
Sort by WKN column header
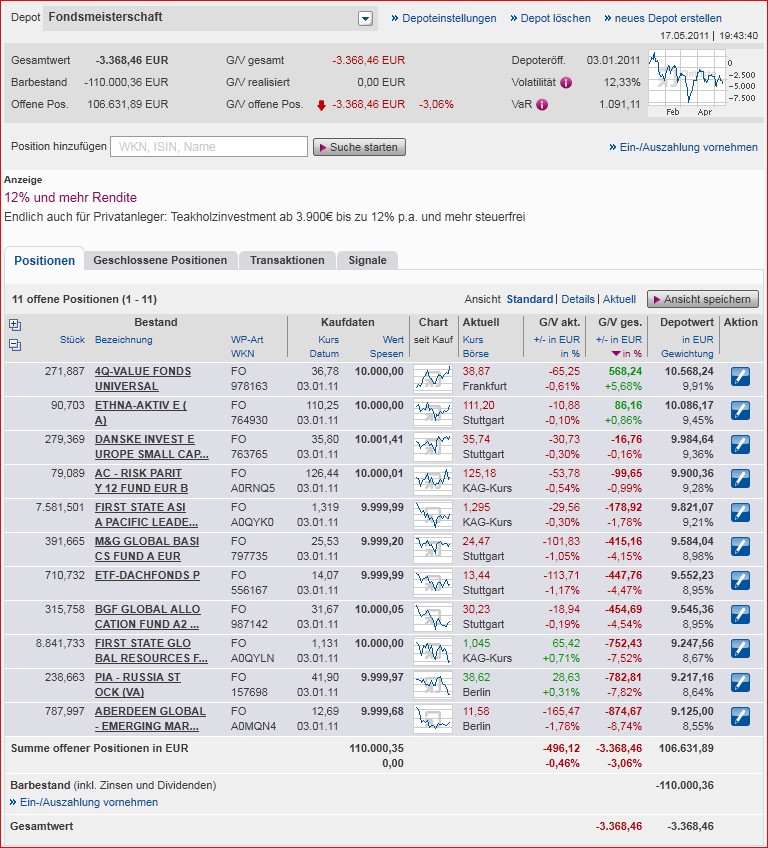pyautogui.click(x=242, y=354)
